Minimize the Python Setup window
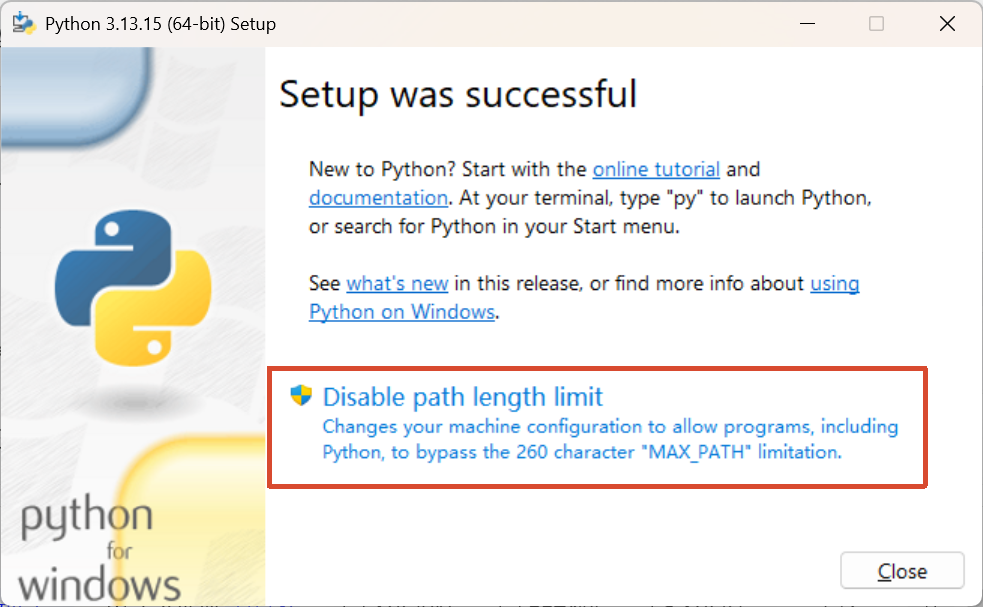 click(x=807, y=24)
